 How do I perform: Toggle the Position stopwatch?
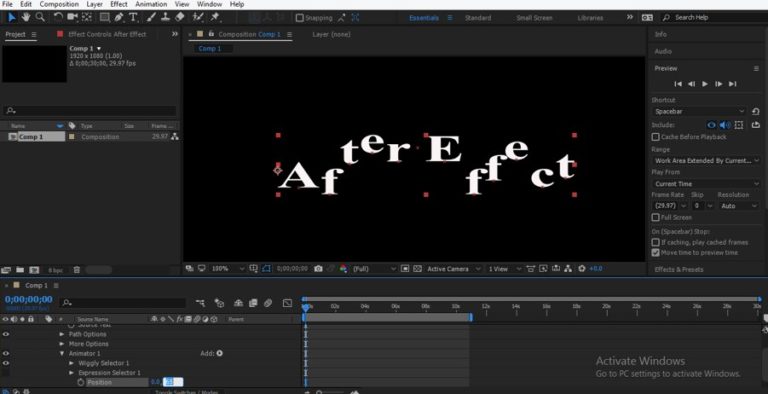(81, 382)
